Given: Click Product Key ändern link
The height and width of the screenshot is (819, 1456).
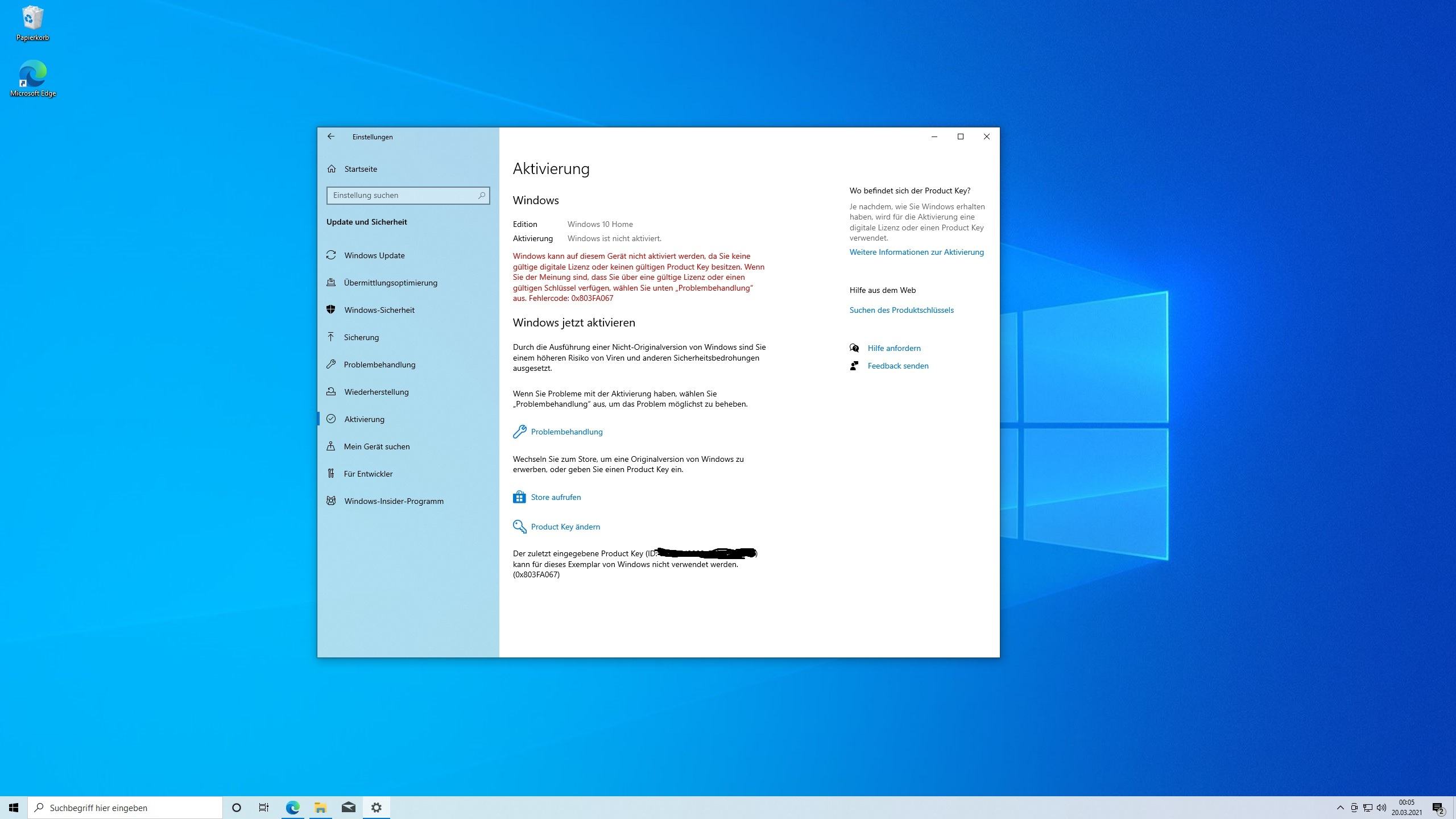Looking at the screenshot, I should (565, 527).
